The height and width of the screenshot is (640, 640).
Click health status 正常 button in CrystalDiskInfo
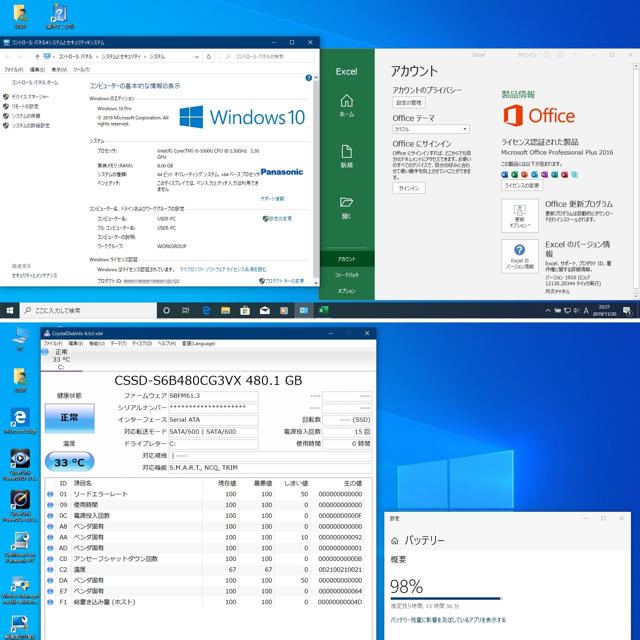pyautogui.click(x=69, y=418)
